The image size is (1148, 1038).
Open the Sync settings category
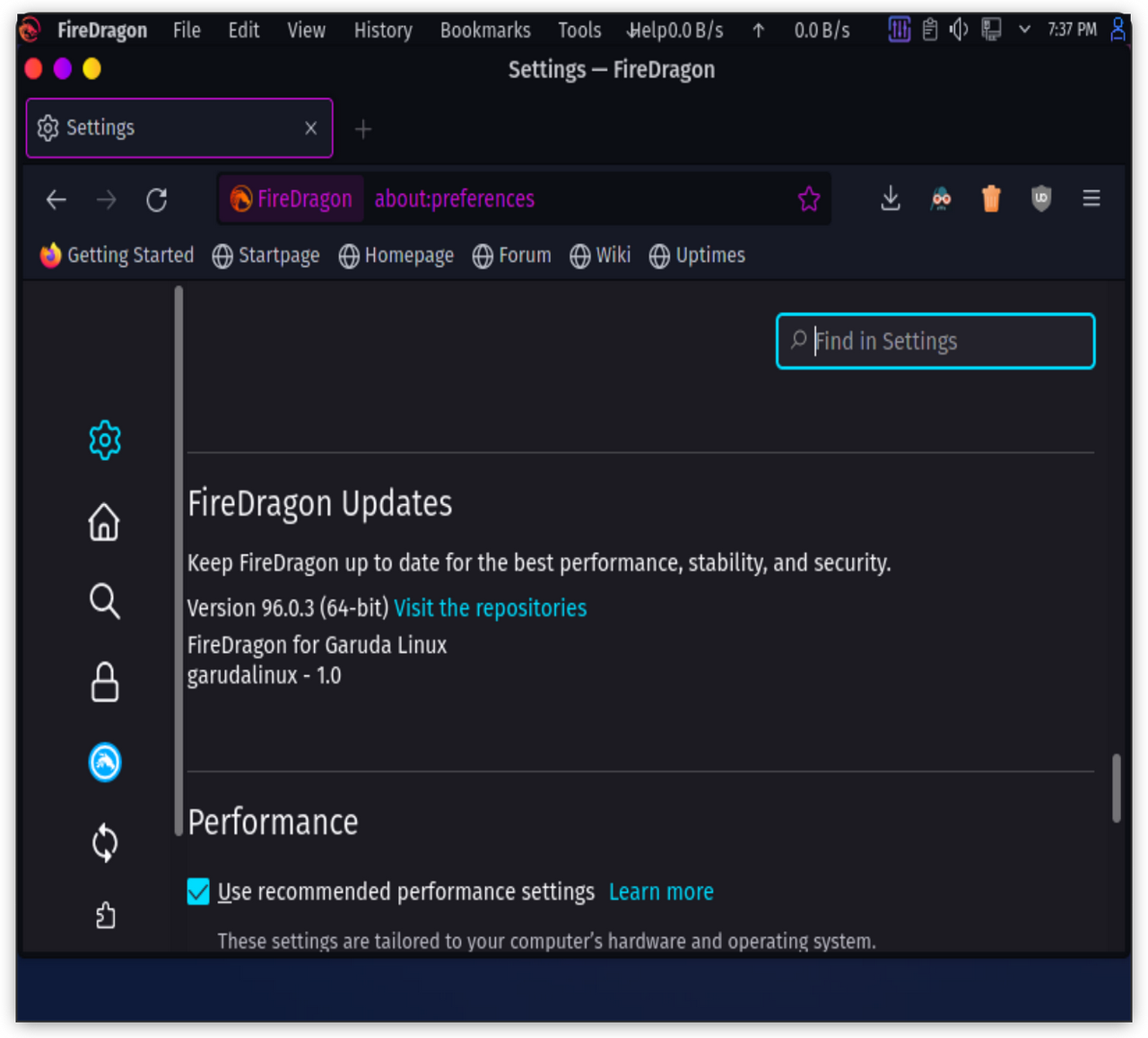[105, 842]
